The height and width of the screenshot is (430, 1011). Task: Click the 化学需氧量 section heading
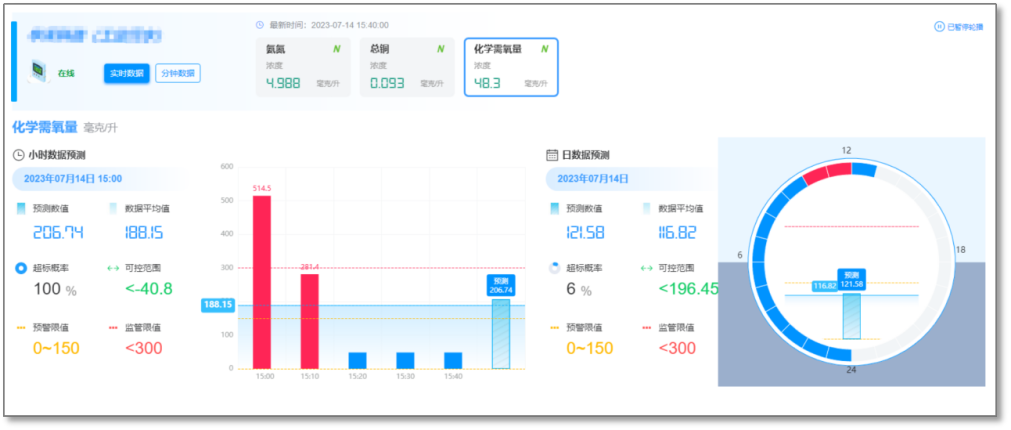pos(45,127)
